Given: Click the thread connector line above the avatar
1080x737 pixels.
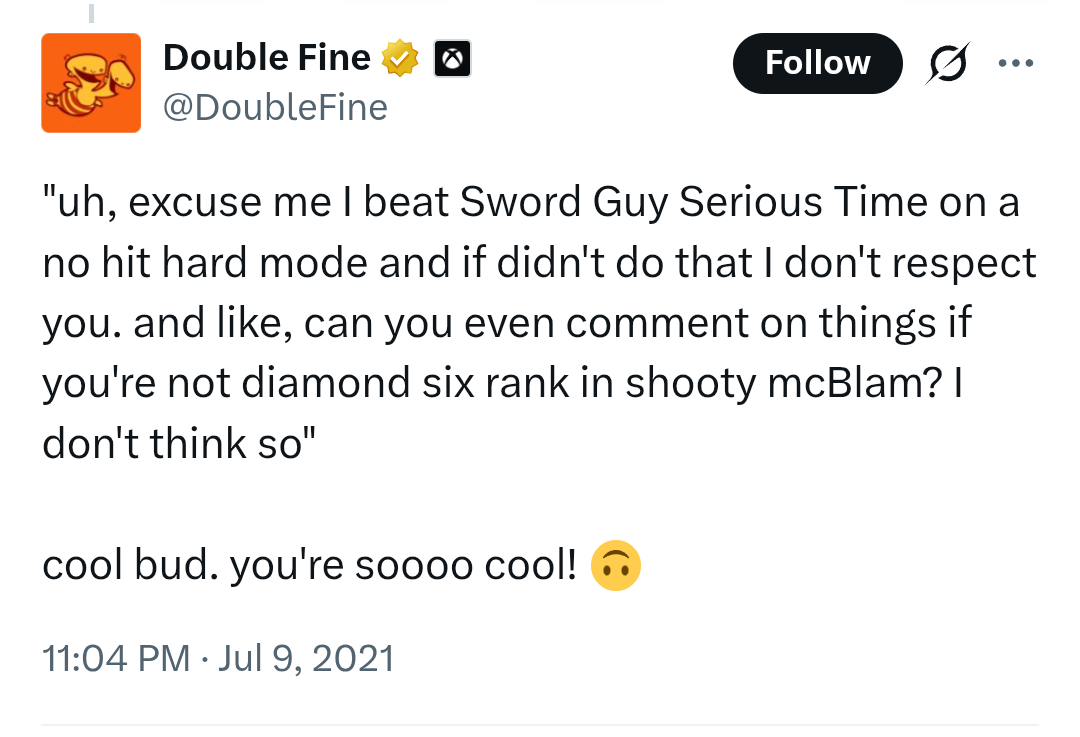Looking at the screenshot, I should pyautogui.click(x=91, y=14).
